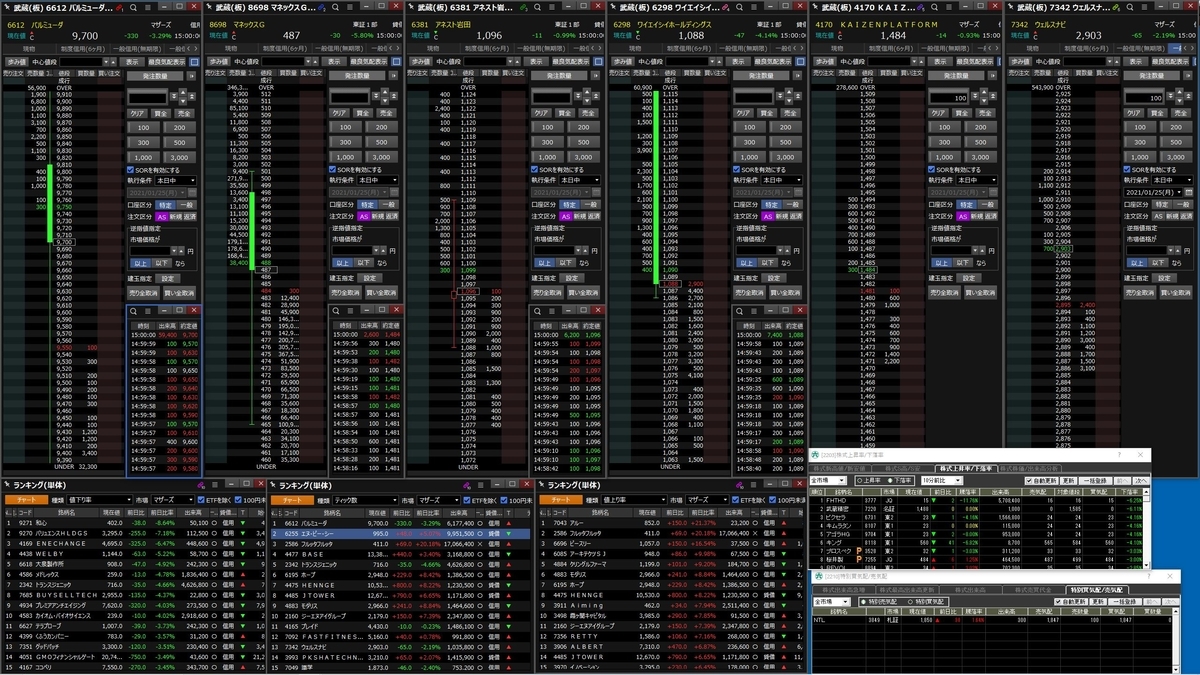The height and width of the screenshot is (675, 1200).
Task: Click help icon in 株式上昇率/下落率 window
Action: [x=1119, y=454]
